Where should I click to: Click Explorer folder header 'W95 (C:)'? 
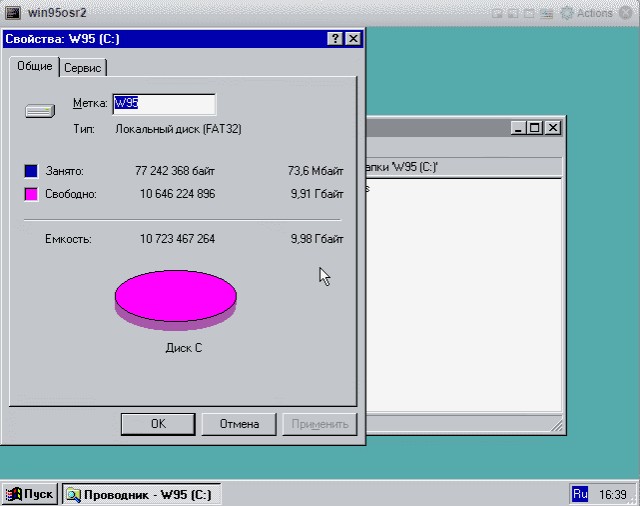point(402,167)
